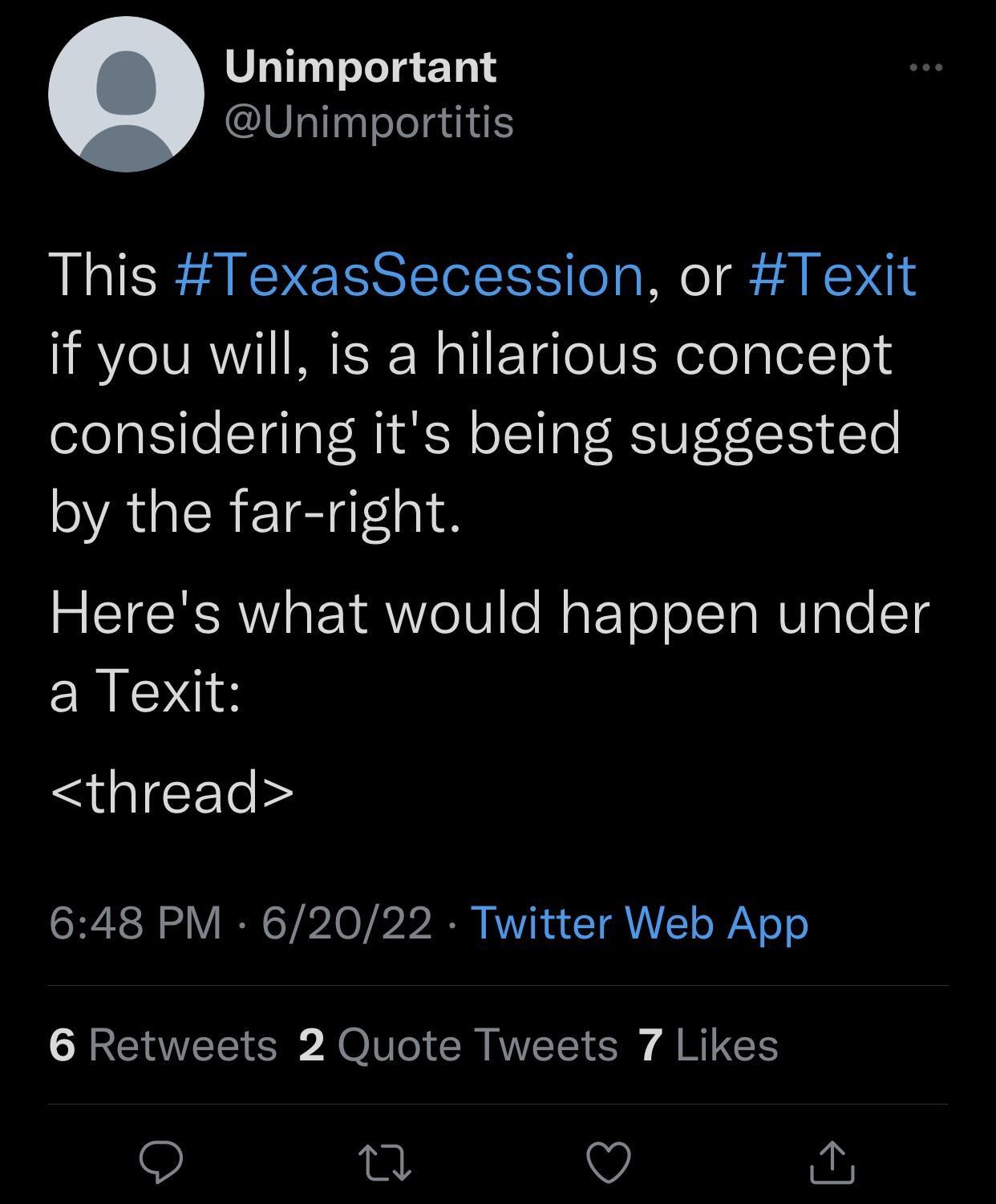The image size is (996, 1204).
Task: Expand tweet options with the ellipsis
Action: point(926,68)
